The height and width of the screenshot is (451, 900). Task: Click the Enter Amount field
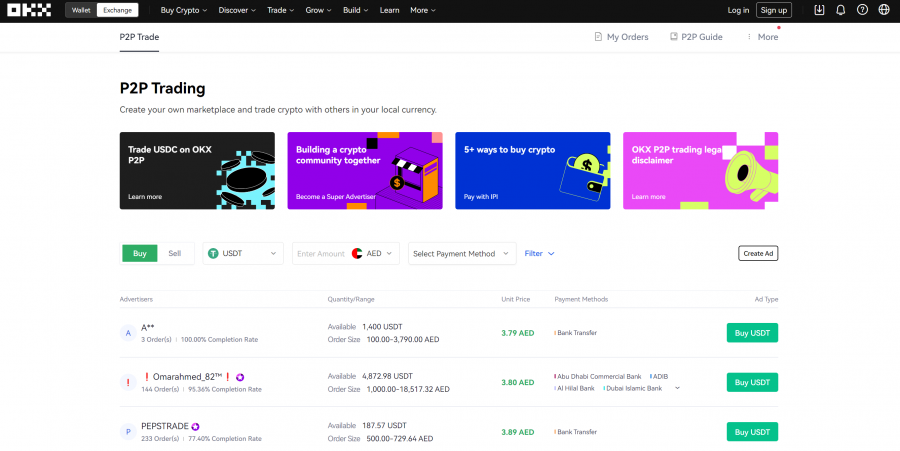(x=320, y=253)
